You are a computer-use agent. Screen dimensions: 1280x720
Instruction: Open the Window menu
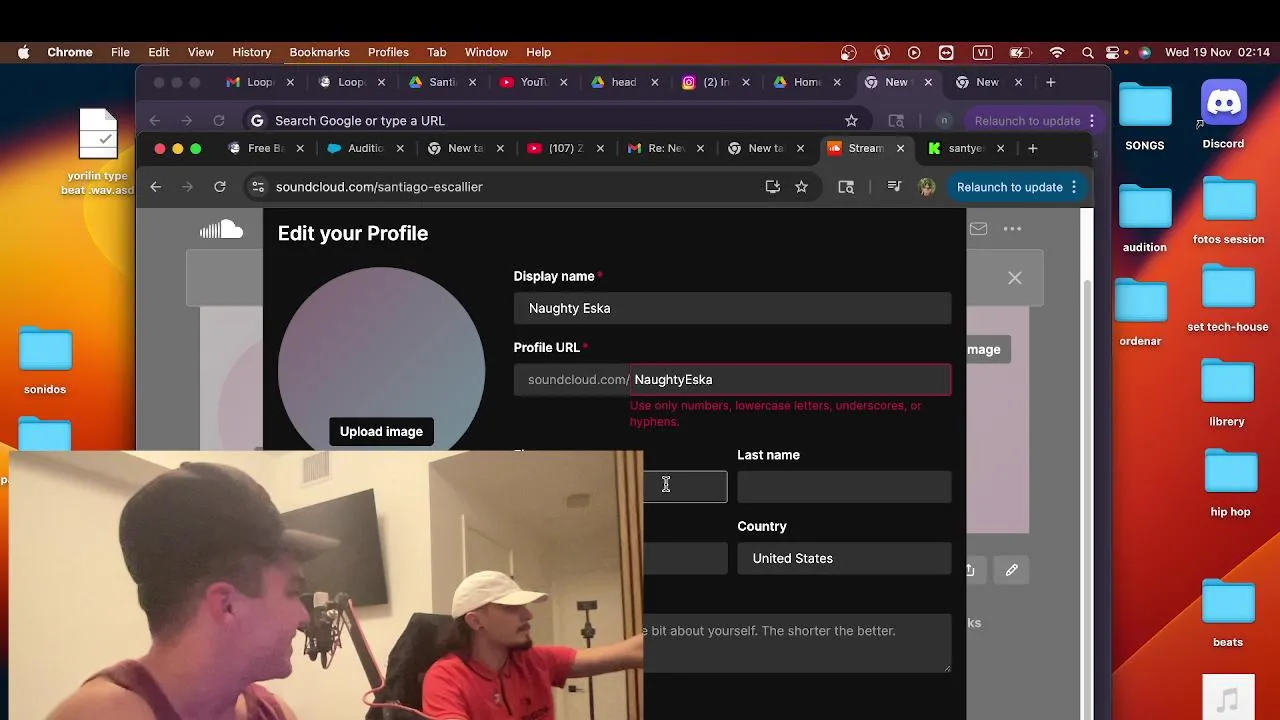click(486, 52)
